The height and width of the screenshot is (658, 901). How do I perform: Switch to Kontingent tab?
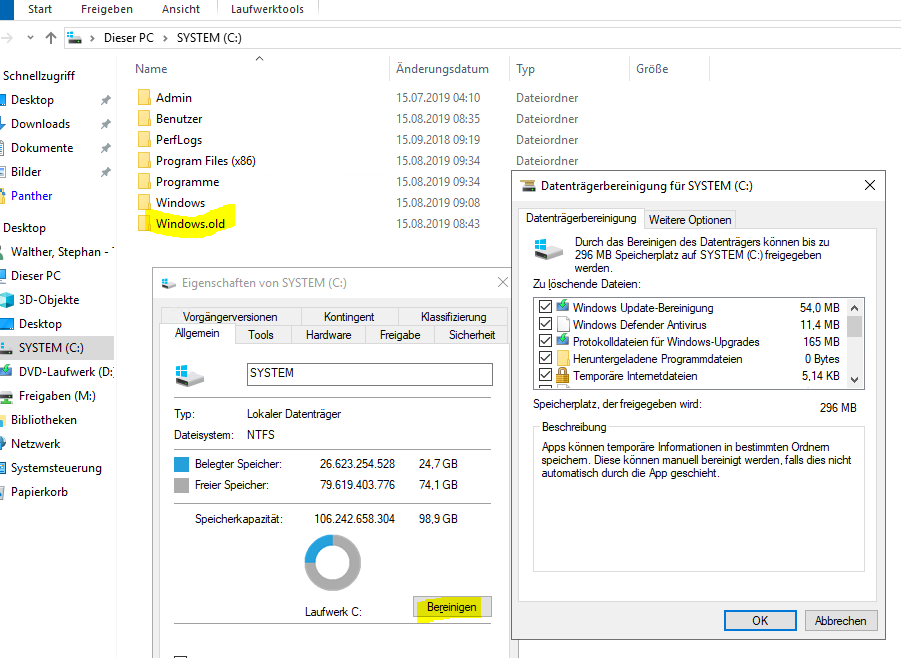tap(349, 317)
